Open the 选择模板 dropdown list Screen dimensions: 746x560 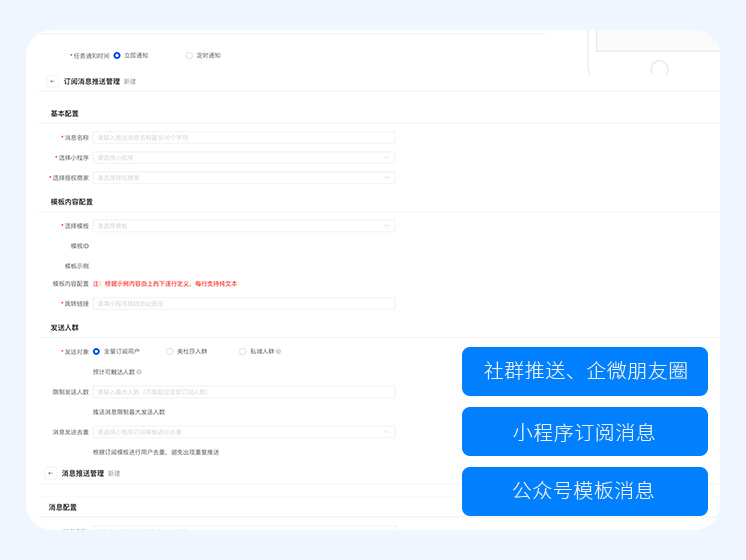[244, 226]
